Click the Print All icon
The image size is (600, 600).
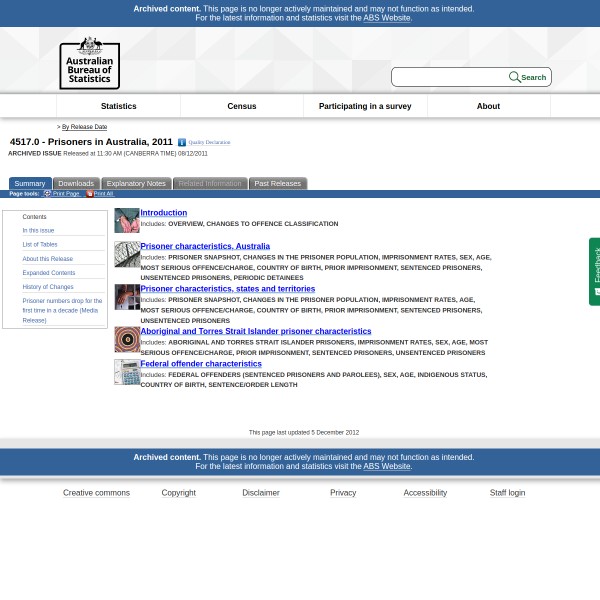click(89, 193)
